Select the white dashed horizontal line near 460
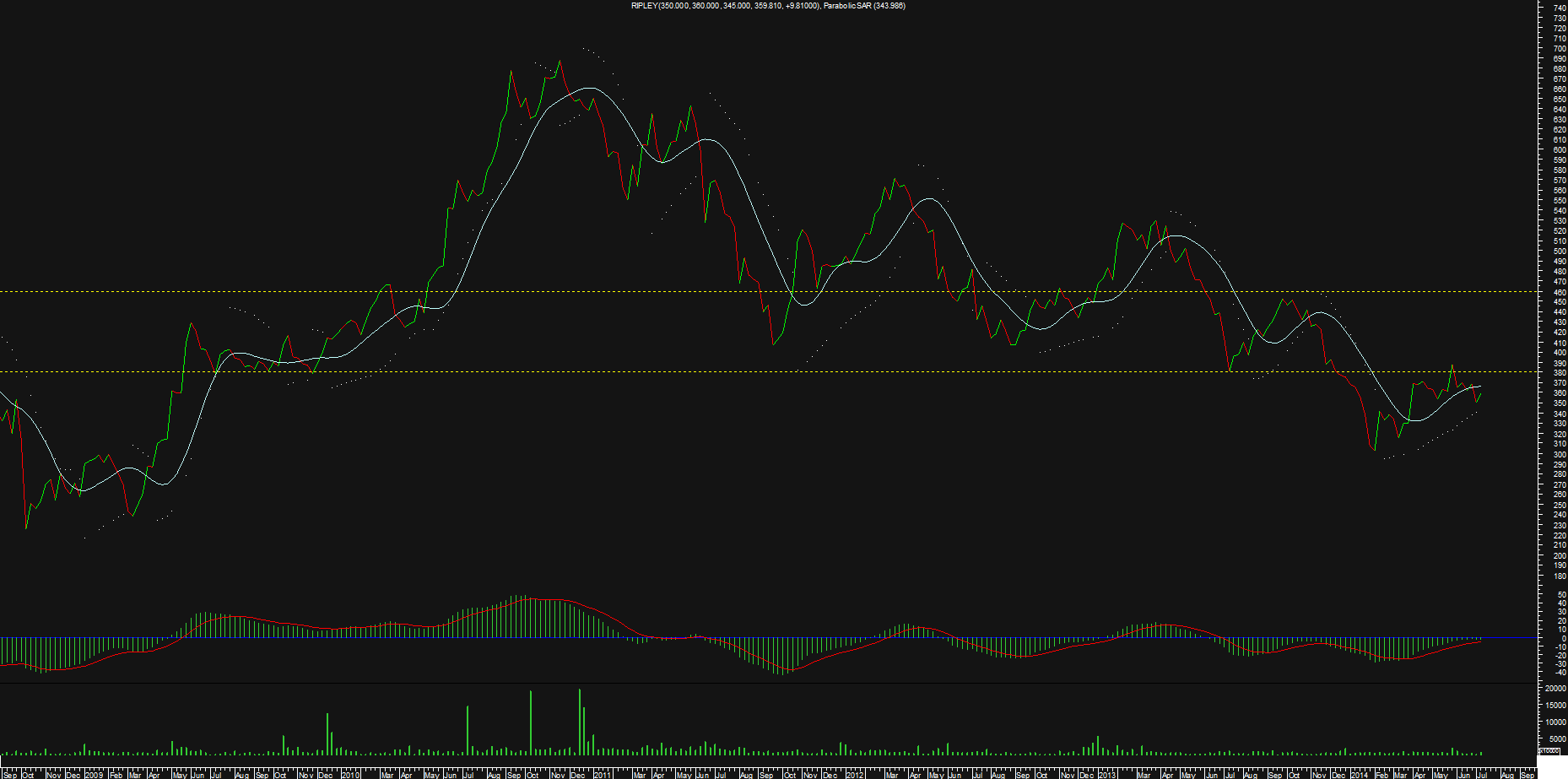The height and width of the screenshot is (779, 1568). [768, 292]
